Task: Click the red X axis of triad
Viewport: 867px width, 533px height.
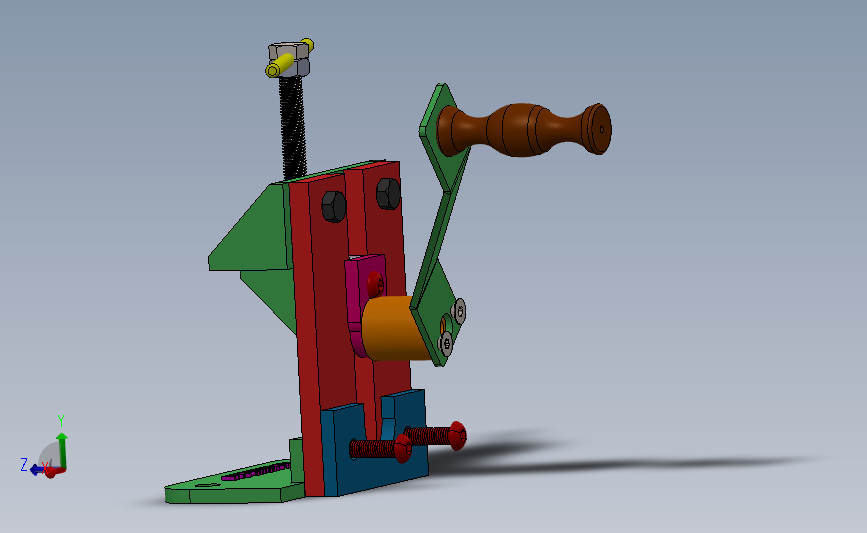Action: 54,472
